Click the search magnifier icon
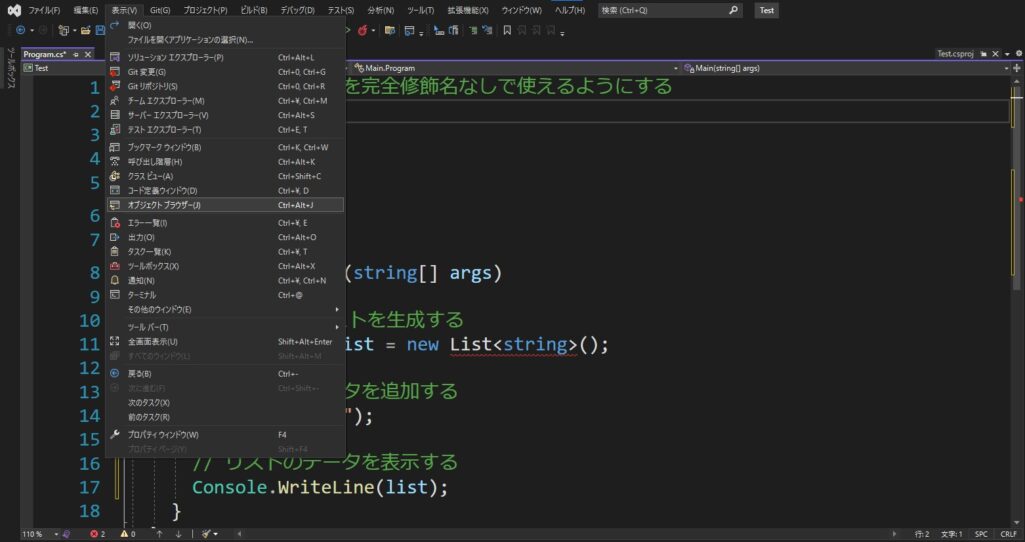 coord(733,10)
